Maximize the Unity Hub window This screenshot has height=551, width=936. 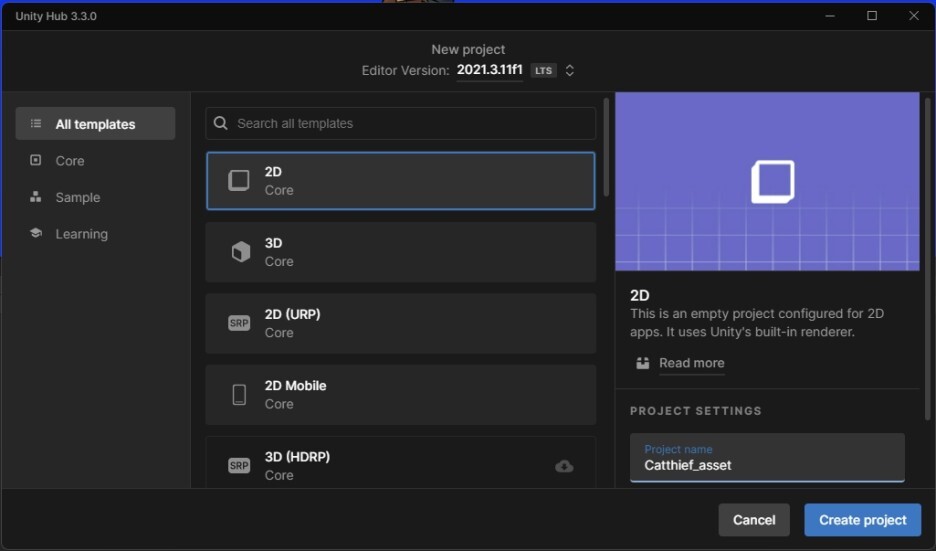tap(872, 16)
